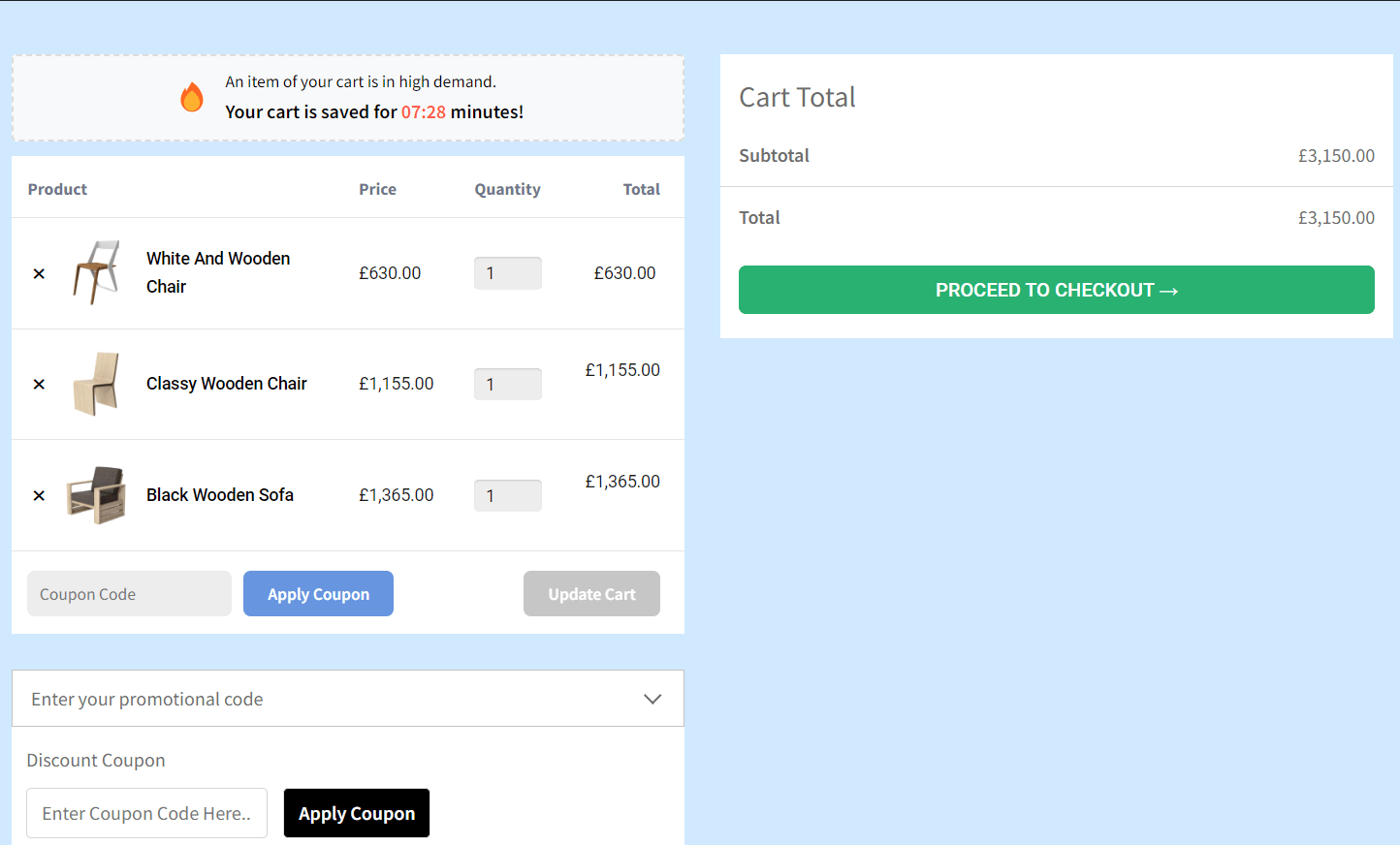The width and height of the screenshot is (1400, 845).
Task: Open the Black Wooden Sofa product page
Action: tap(219, 494)
